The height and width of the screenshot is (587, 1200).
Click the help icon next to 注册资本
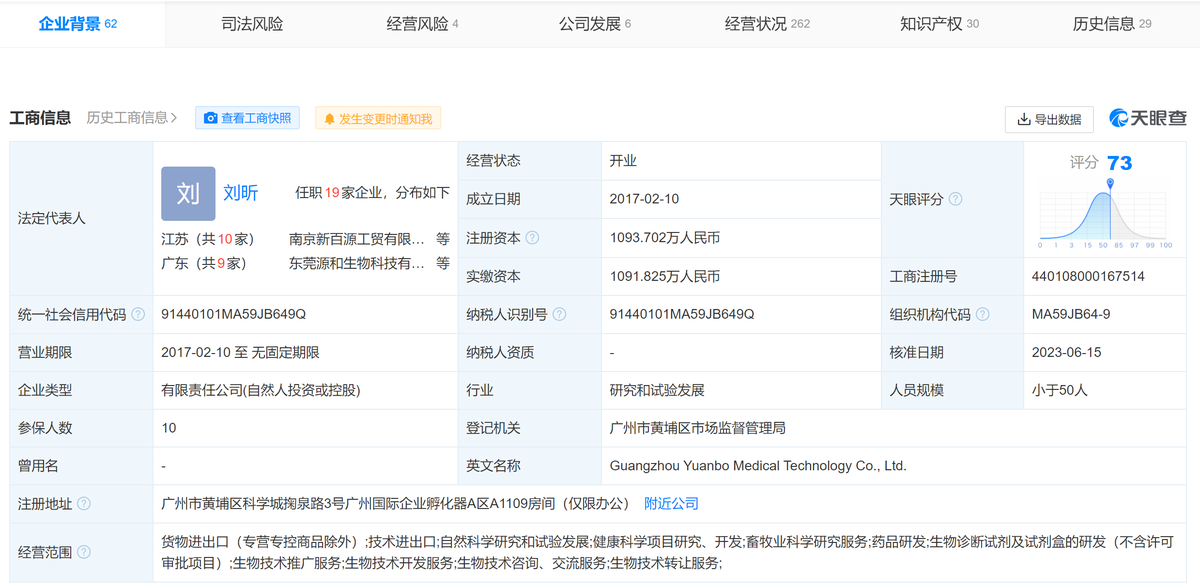532,238
